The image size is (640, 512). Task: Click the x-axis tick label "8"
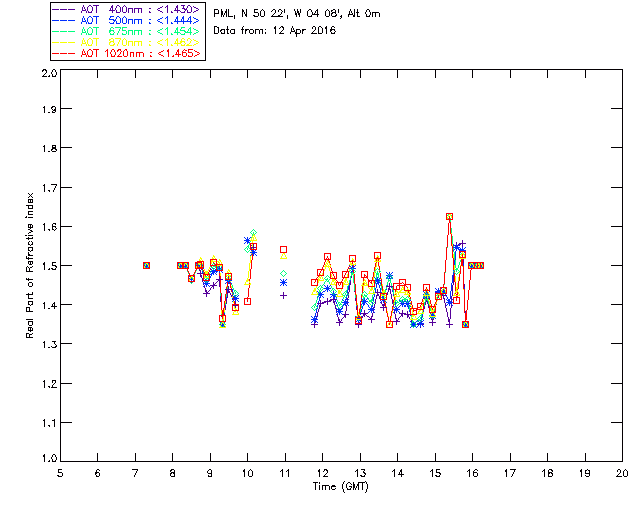tap(173, 473)
